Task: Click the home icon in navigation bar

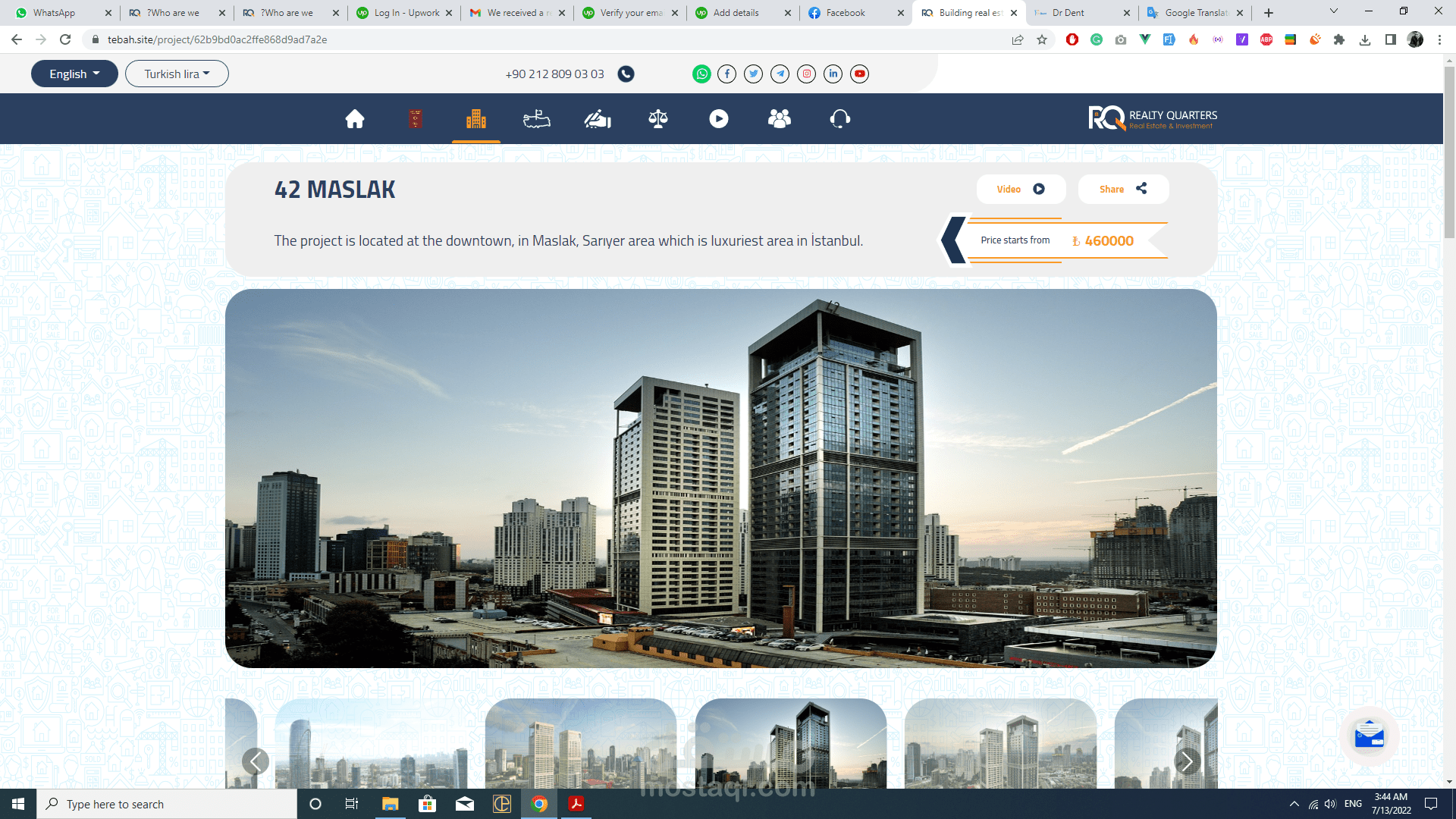Action: point(355,119)
